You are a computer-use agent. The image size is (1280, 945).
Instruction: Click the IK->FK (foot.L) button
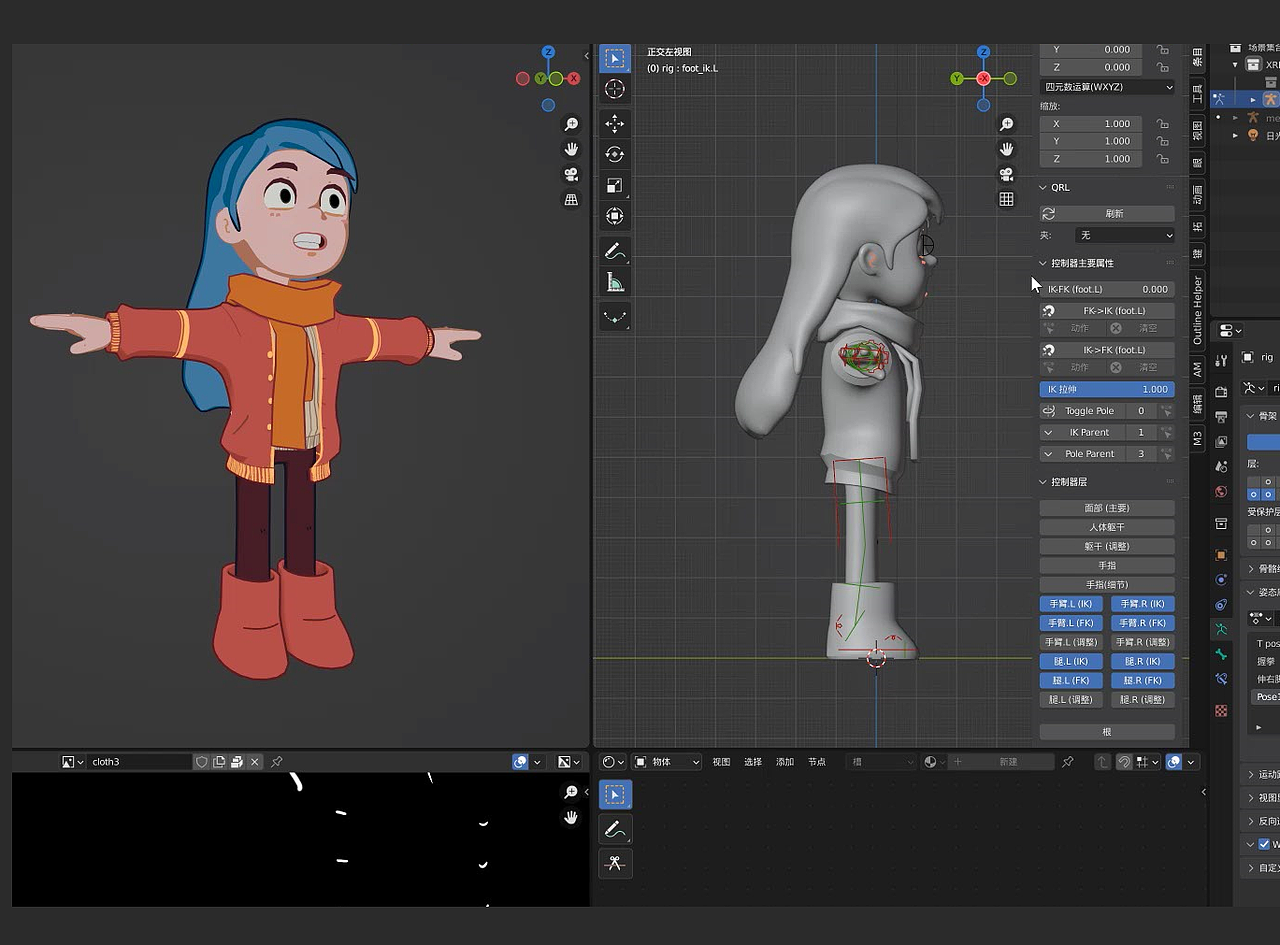coord(1107,350)
